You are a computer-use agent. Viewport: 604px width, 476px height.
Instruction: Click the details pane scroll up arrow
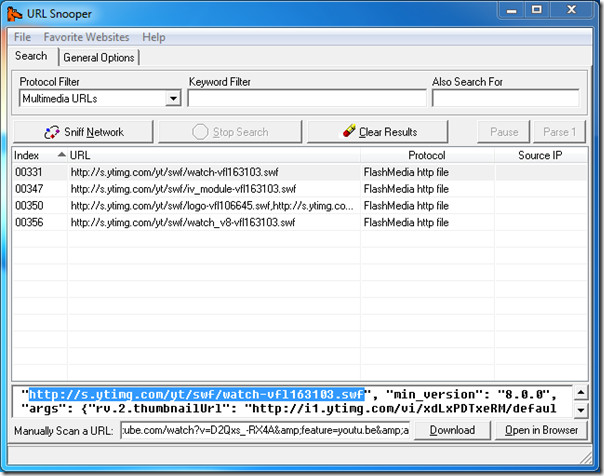coord(581,393)
